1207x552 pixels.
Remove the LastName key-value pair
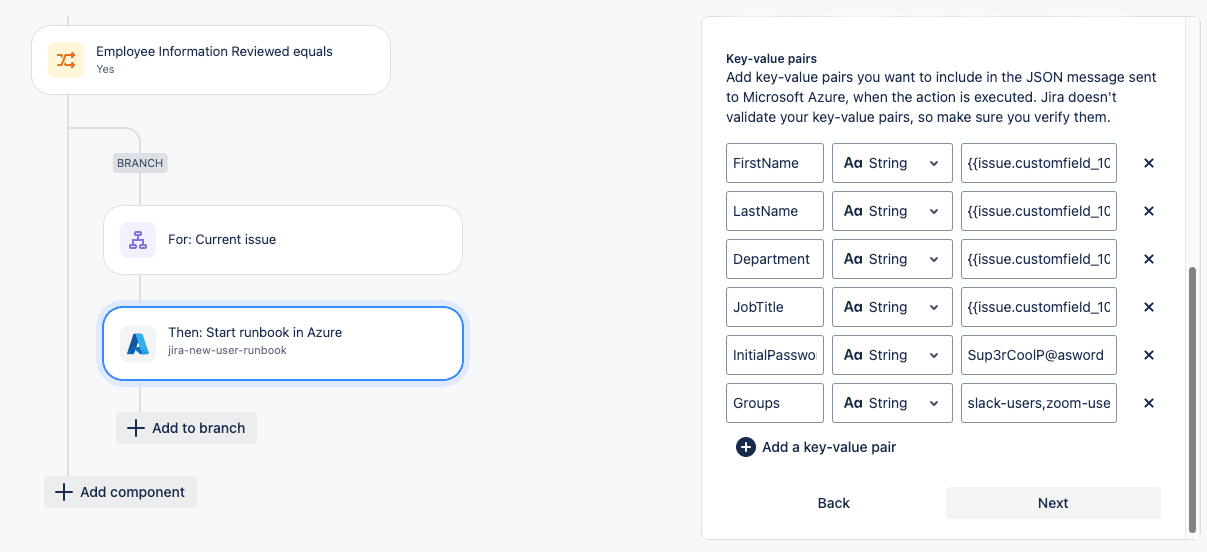[1149, 211]
